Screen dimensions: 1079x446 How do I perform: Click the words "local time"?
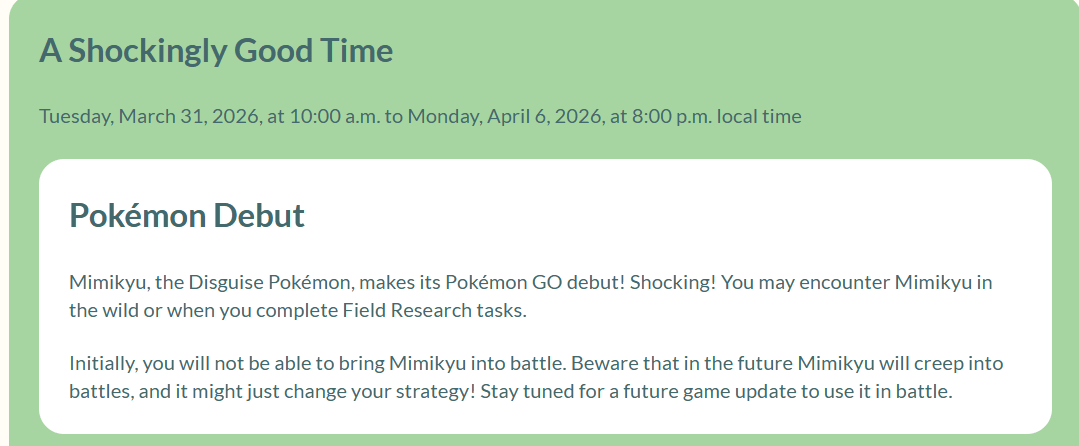click(x=759, y=116)
